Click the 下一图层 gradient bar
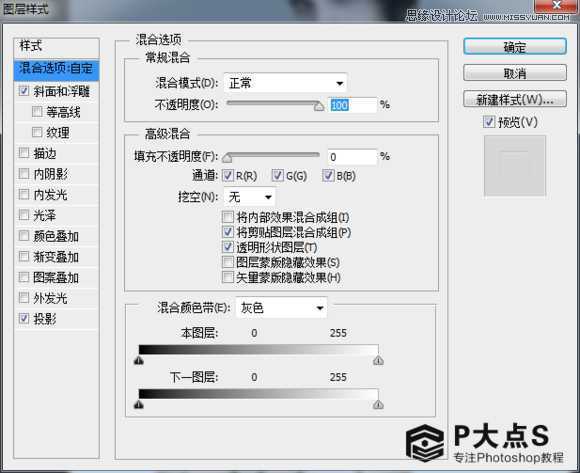Screen dimensions: 580x473 pos(258,394)
